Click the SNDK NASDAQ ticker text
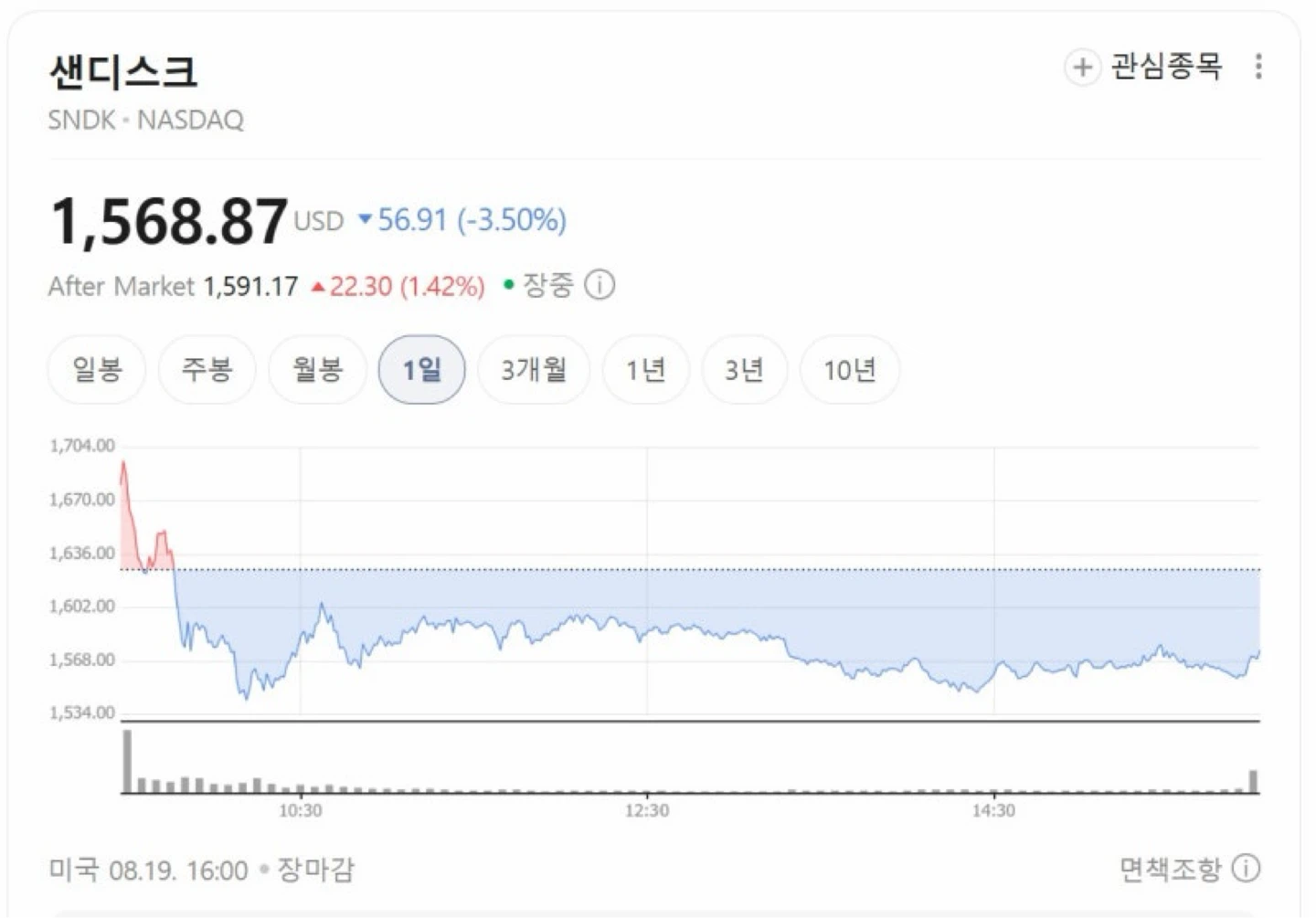The height and width of the screenshot is (918, 1316). pos(146,120)
